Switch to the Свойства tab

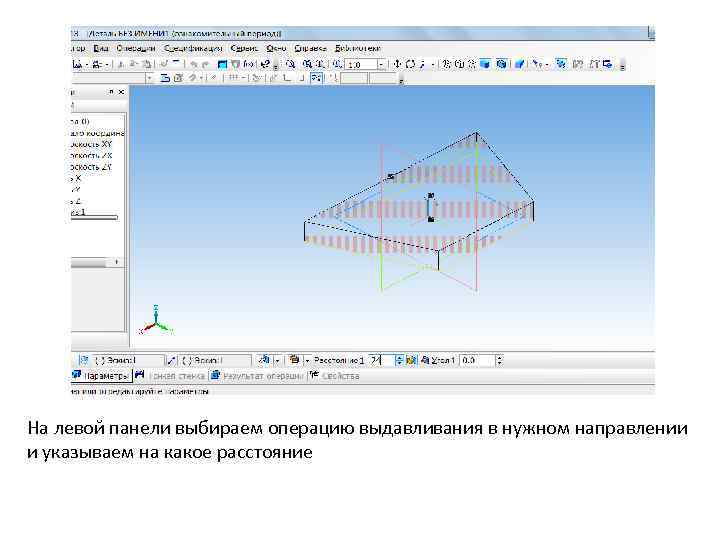point(335,376)
